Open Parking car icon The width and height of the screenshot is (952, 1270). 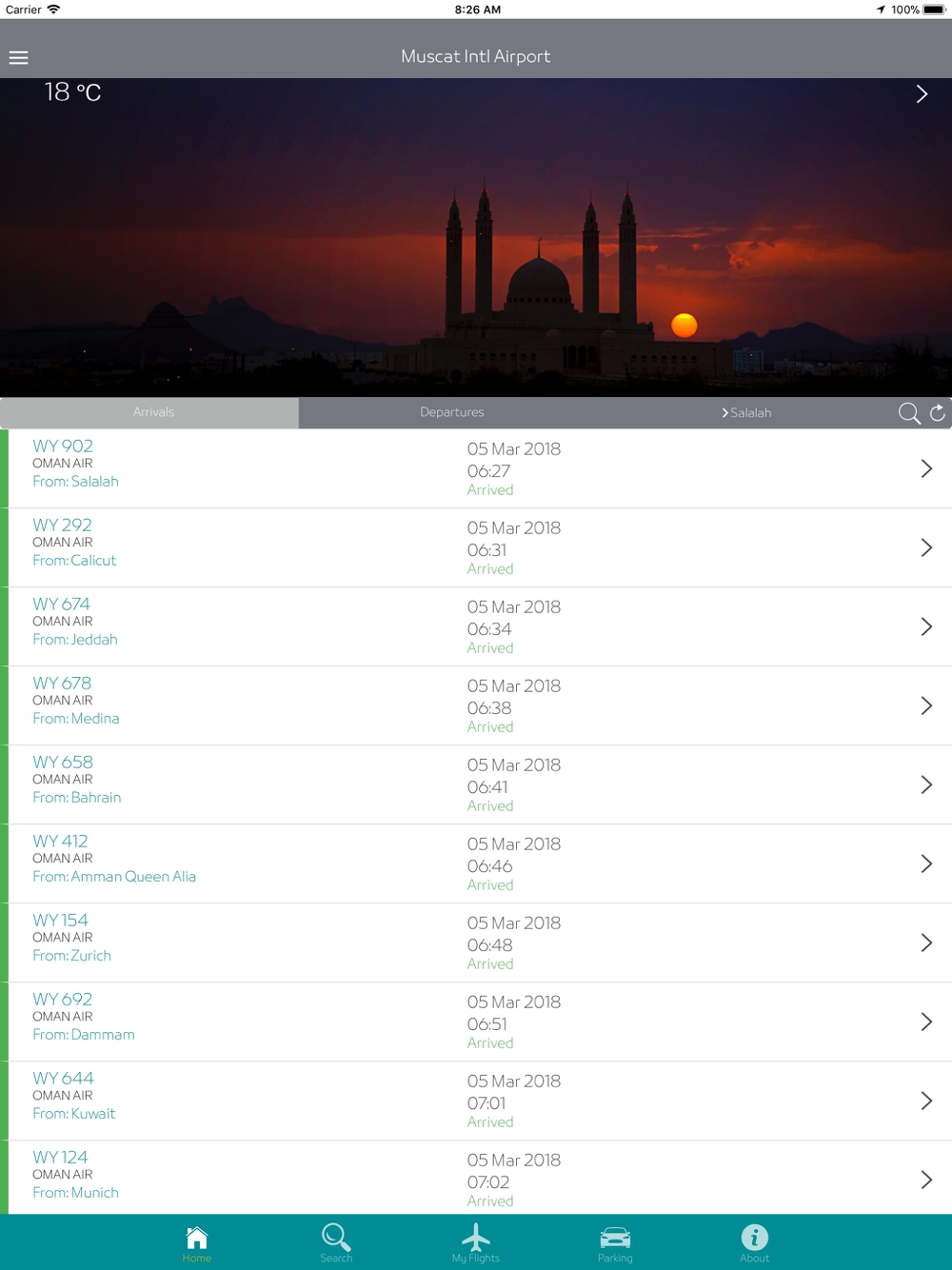point(615,1242)
